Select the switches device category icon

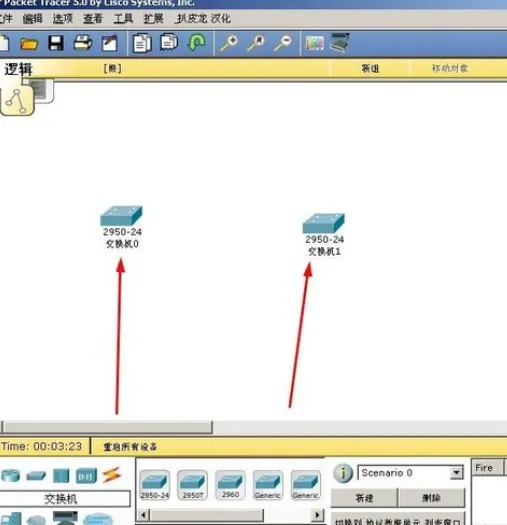point(36,475)
